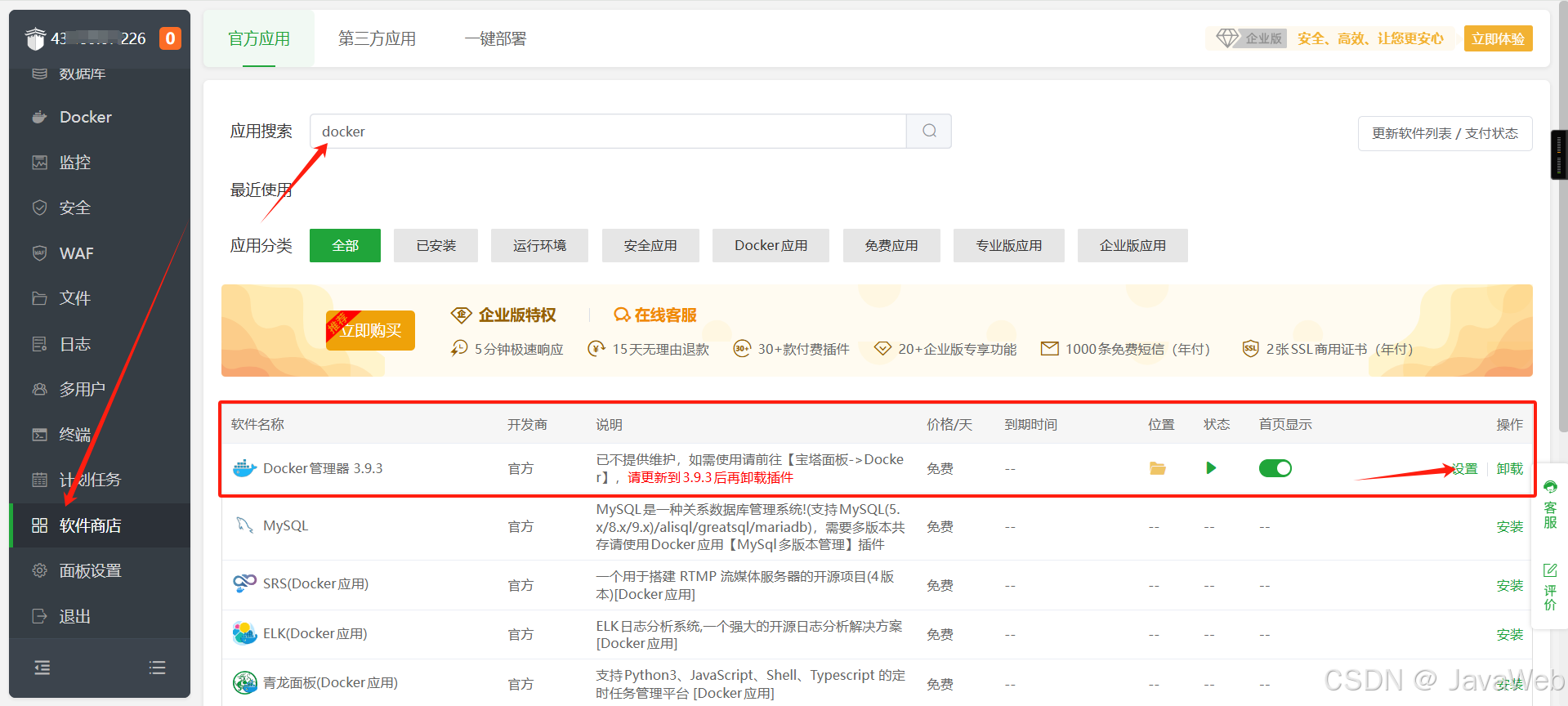Switch to 官方应用 tab
Image resolution: width=1568 pixels, height=706 pixels.
pyautogui.click(x=259, y=38)
